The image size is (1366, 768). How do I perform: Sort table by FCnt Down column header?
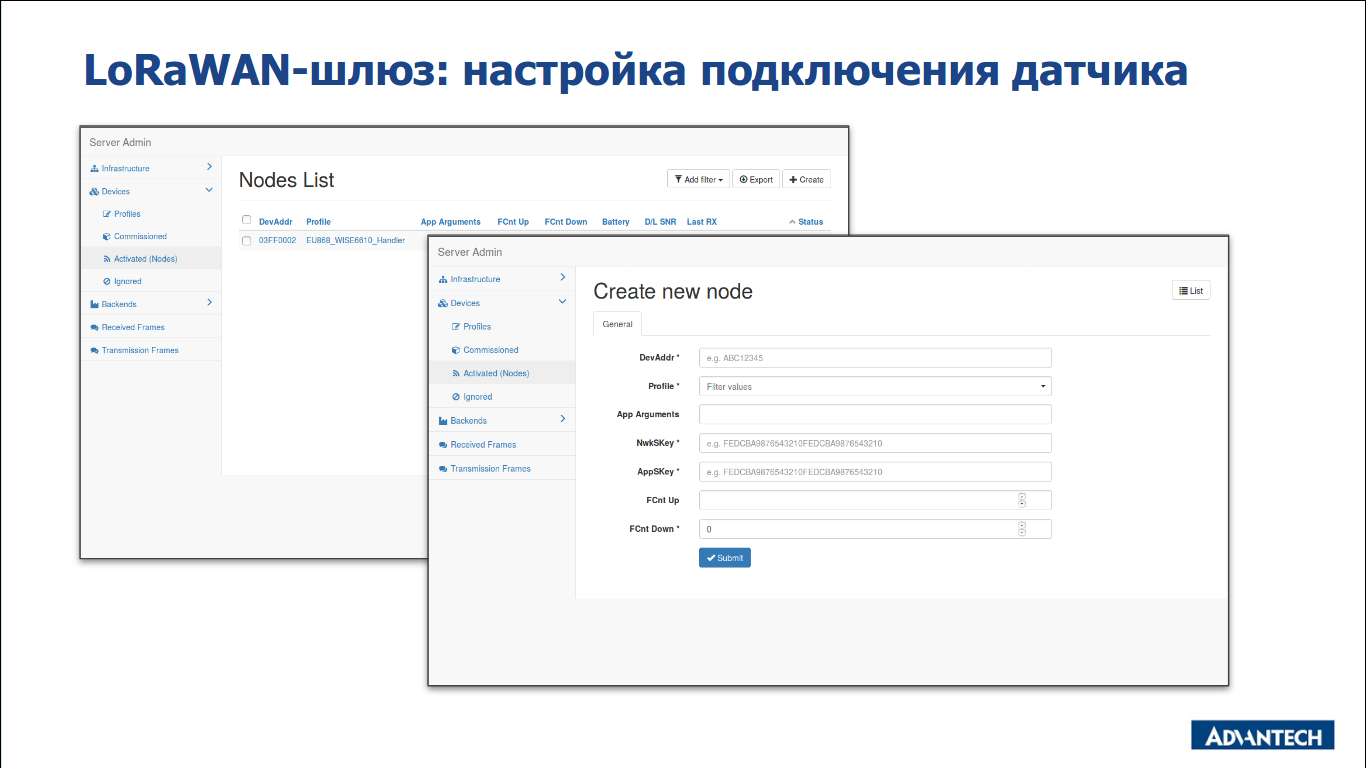pos(566,222)
